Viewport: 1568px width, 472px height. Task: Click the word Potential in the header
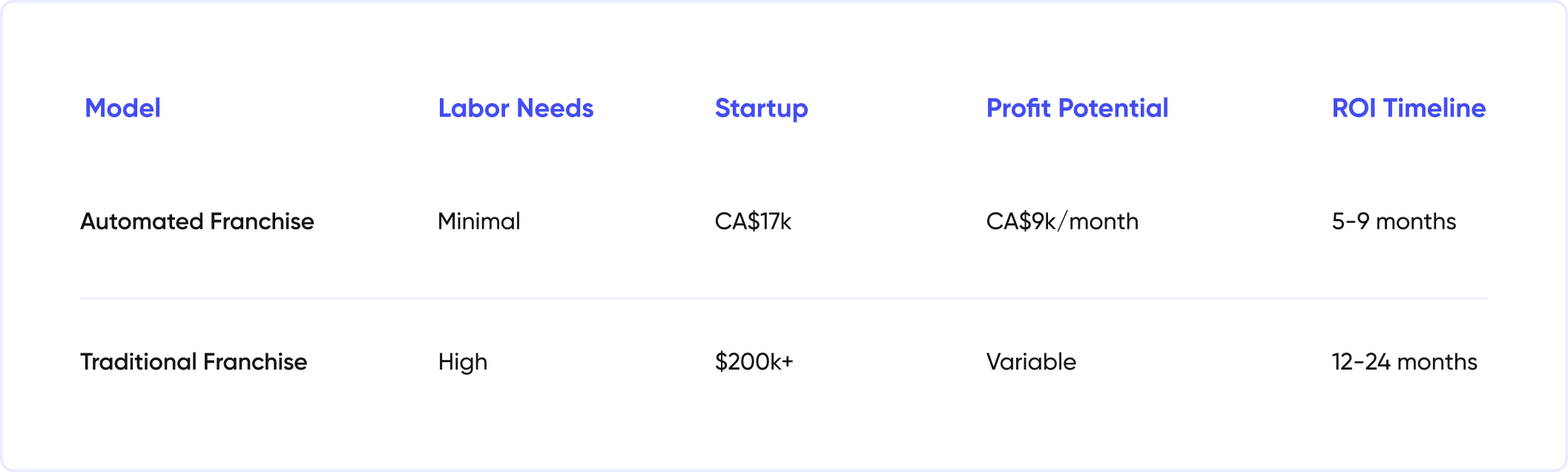1113,108
